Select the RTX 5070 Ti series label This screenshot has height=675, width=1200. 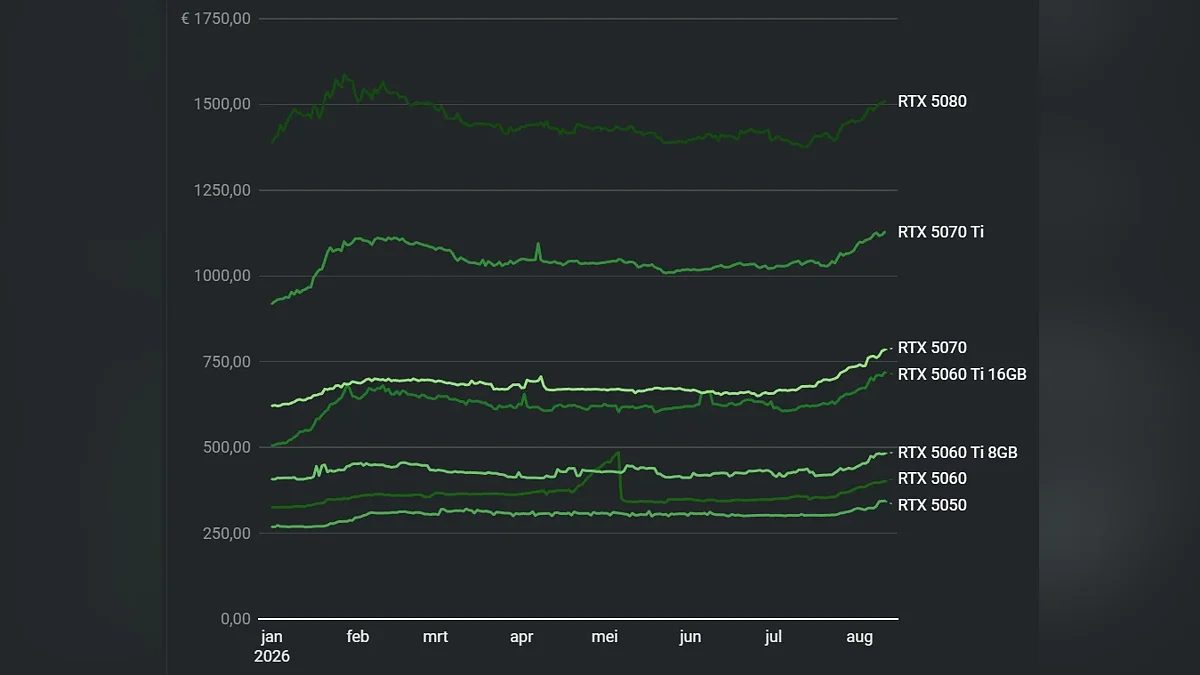point(941,232)
